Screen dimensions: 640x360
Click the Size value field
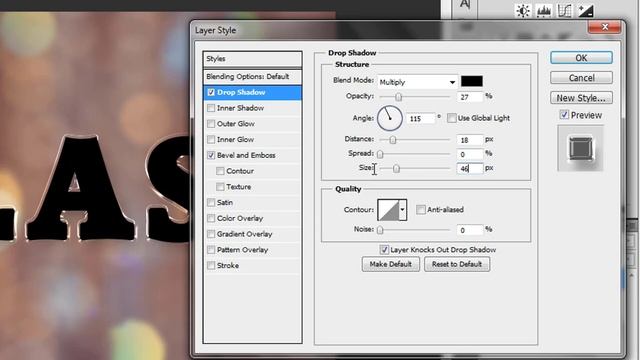pos(470,168)
